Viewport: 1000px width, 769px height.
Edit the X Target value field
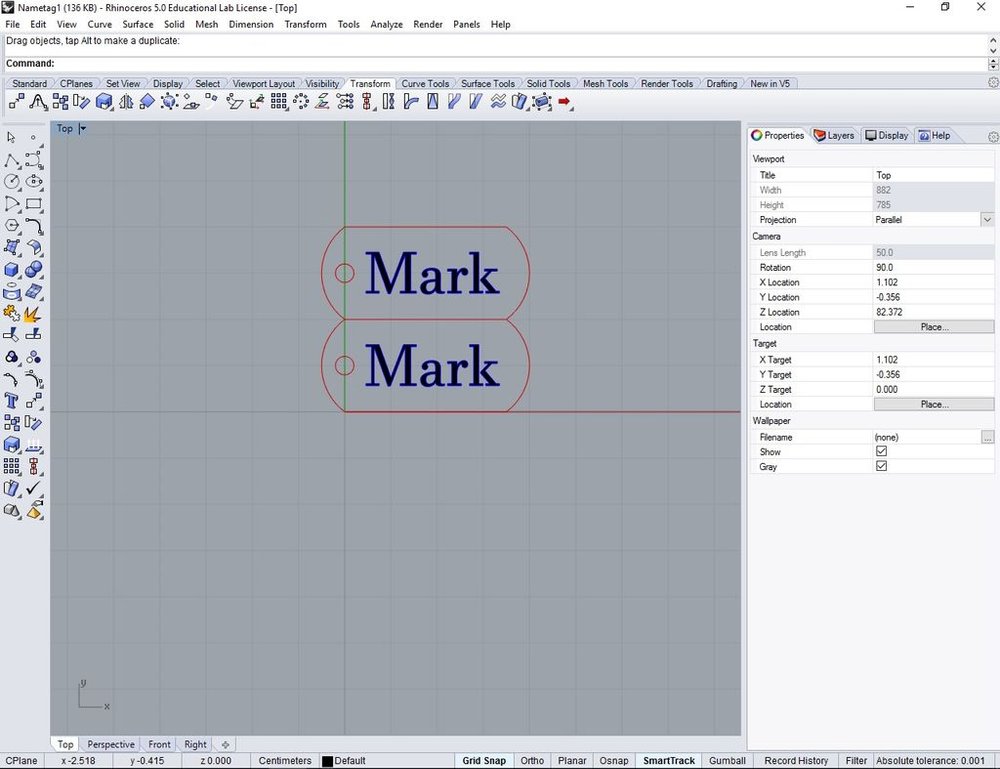pos(934,360)
